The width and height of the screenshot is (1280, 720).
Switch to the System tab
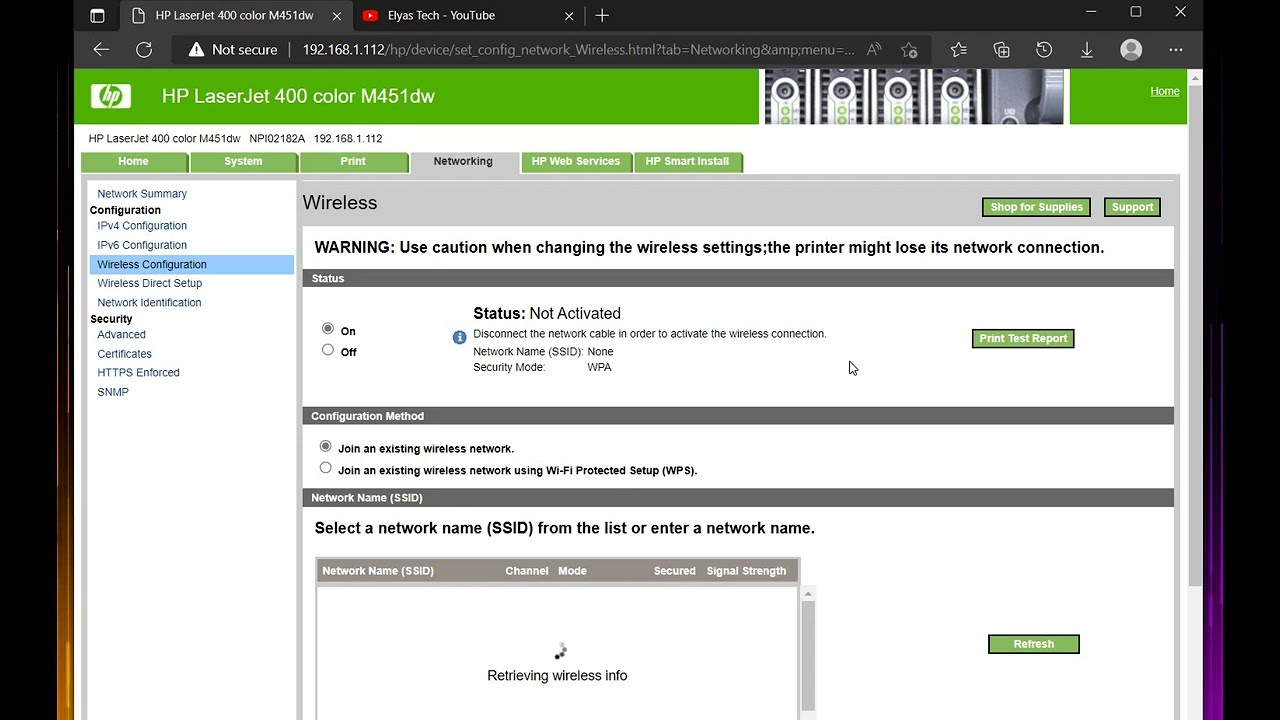[x=243, y=162]
